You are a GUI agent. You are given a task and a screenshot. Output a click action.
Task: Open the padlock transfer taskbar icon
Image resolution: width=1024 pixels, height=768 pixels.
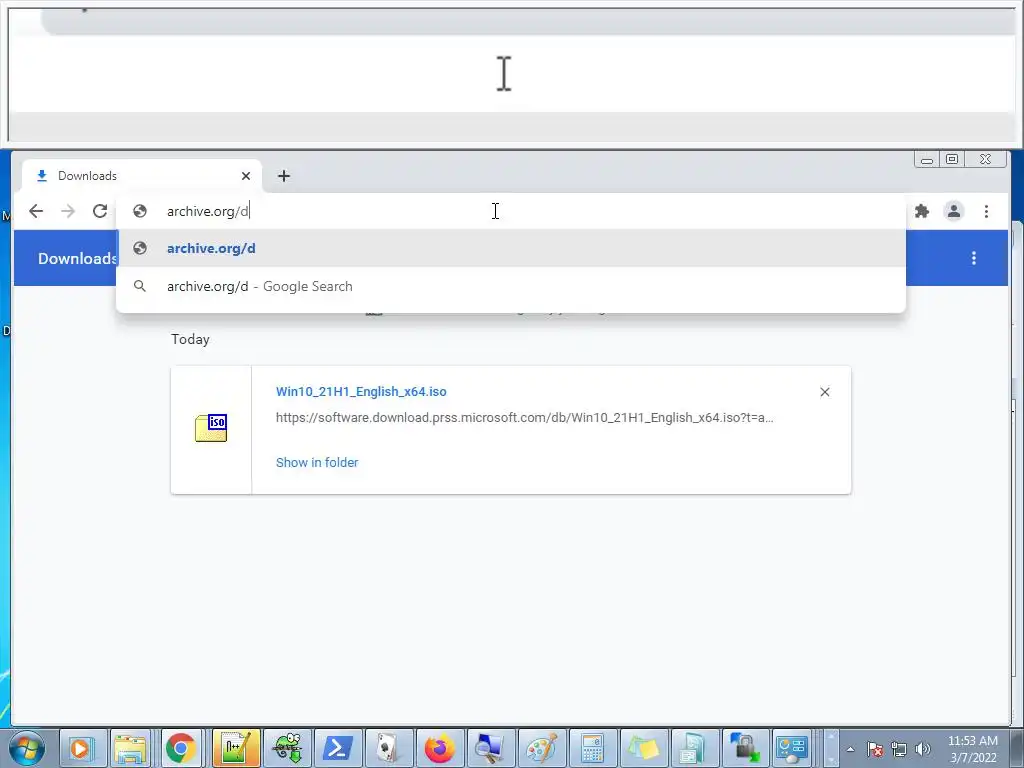[x=744, y=748]
